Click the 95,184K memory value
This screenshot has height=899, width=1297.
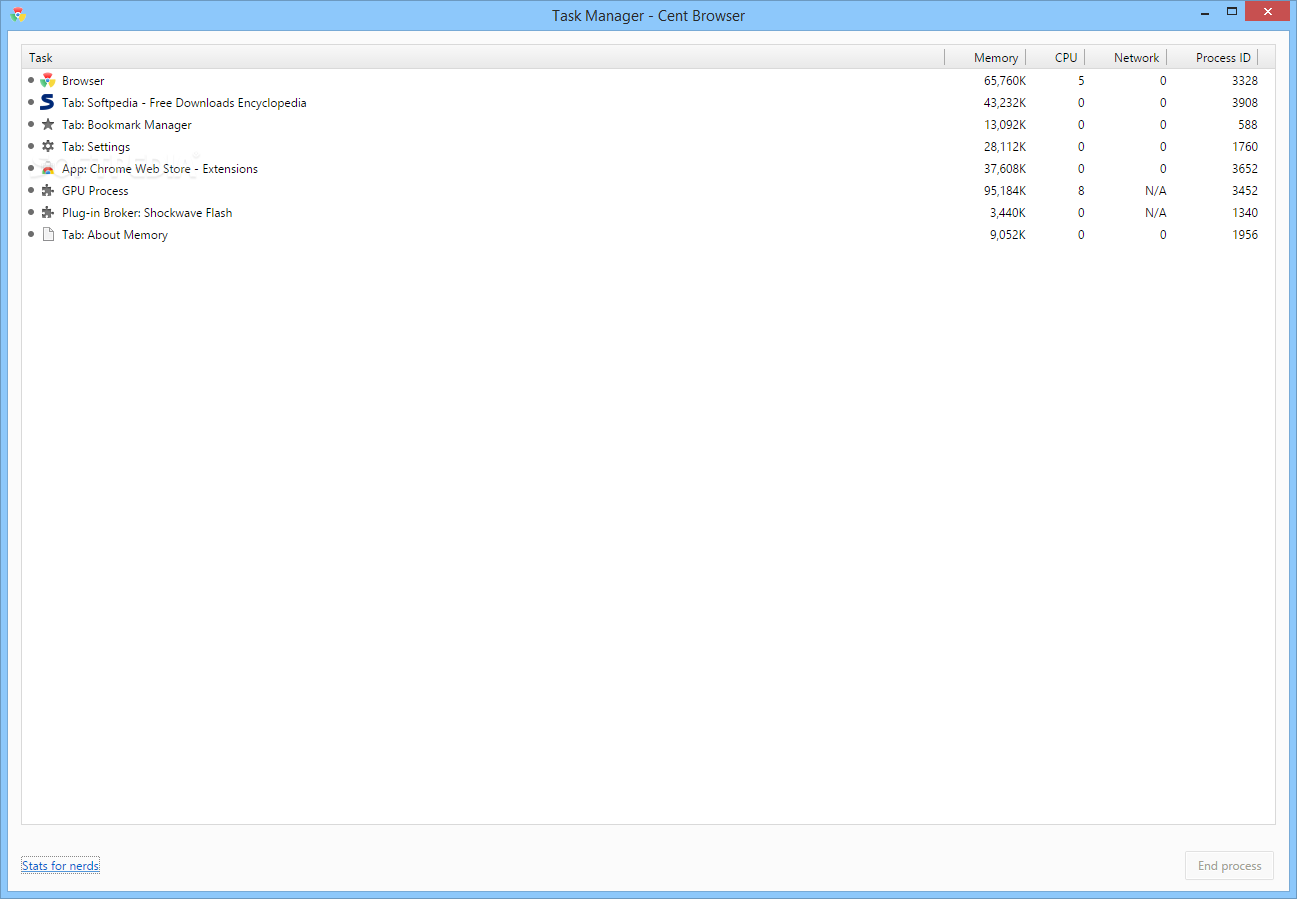1005,191
